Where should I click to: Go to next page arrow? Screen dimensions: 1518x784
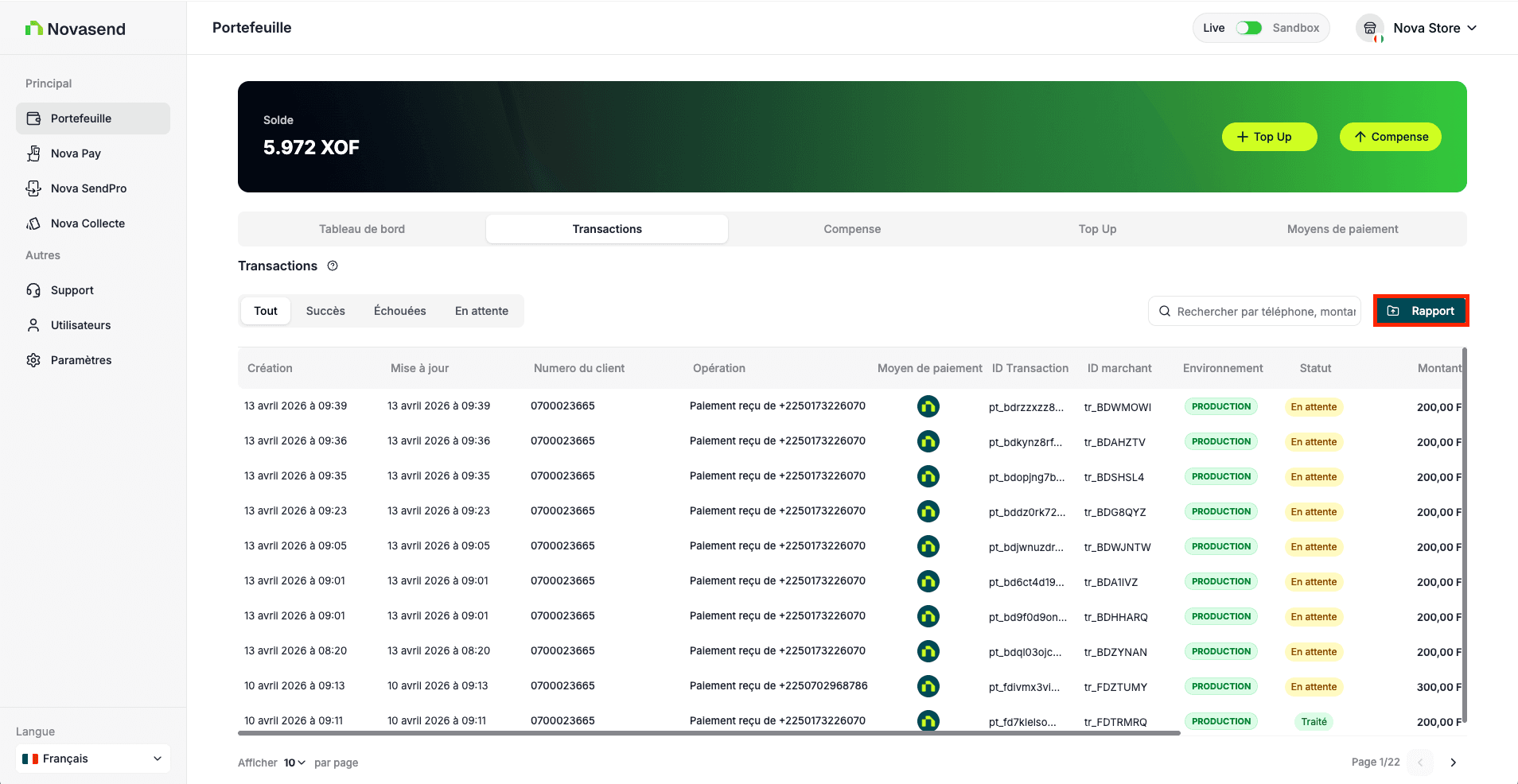(x=1453, y=762)
